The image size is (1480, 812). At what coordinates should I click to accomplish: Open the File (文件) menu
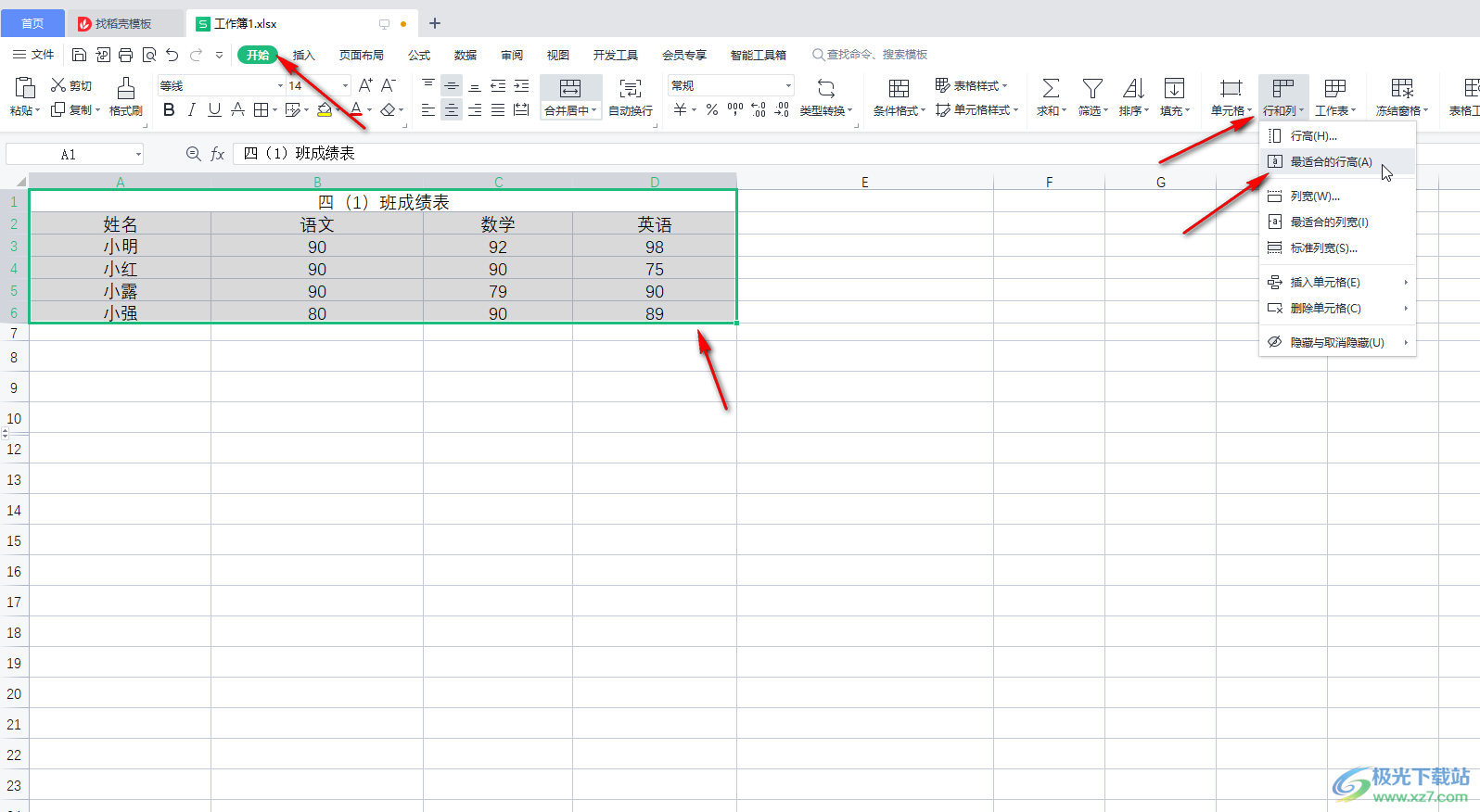[33, 55]
